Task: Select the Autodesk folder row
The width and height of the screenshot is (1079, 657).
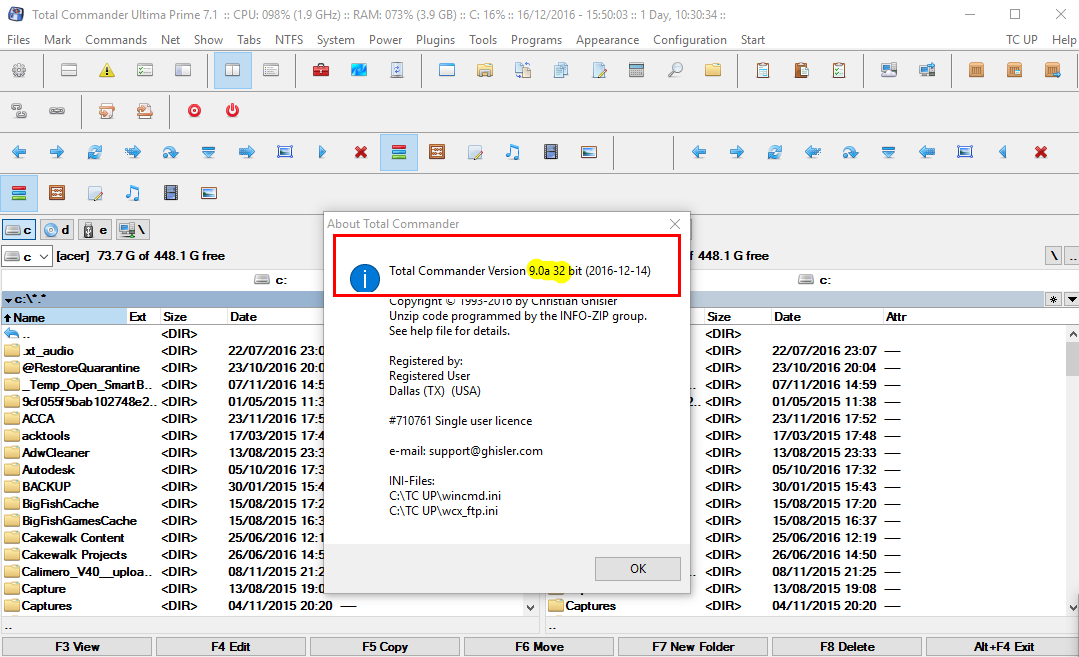Action: coord(164,470)
